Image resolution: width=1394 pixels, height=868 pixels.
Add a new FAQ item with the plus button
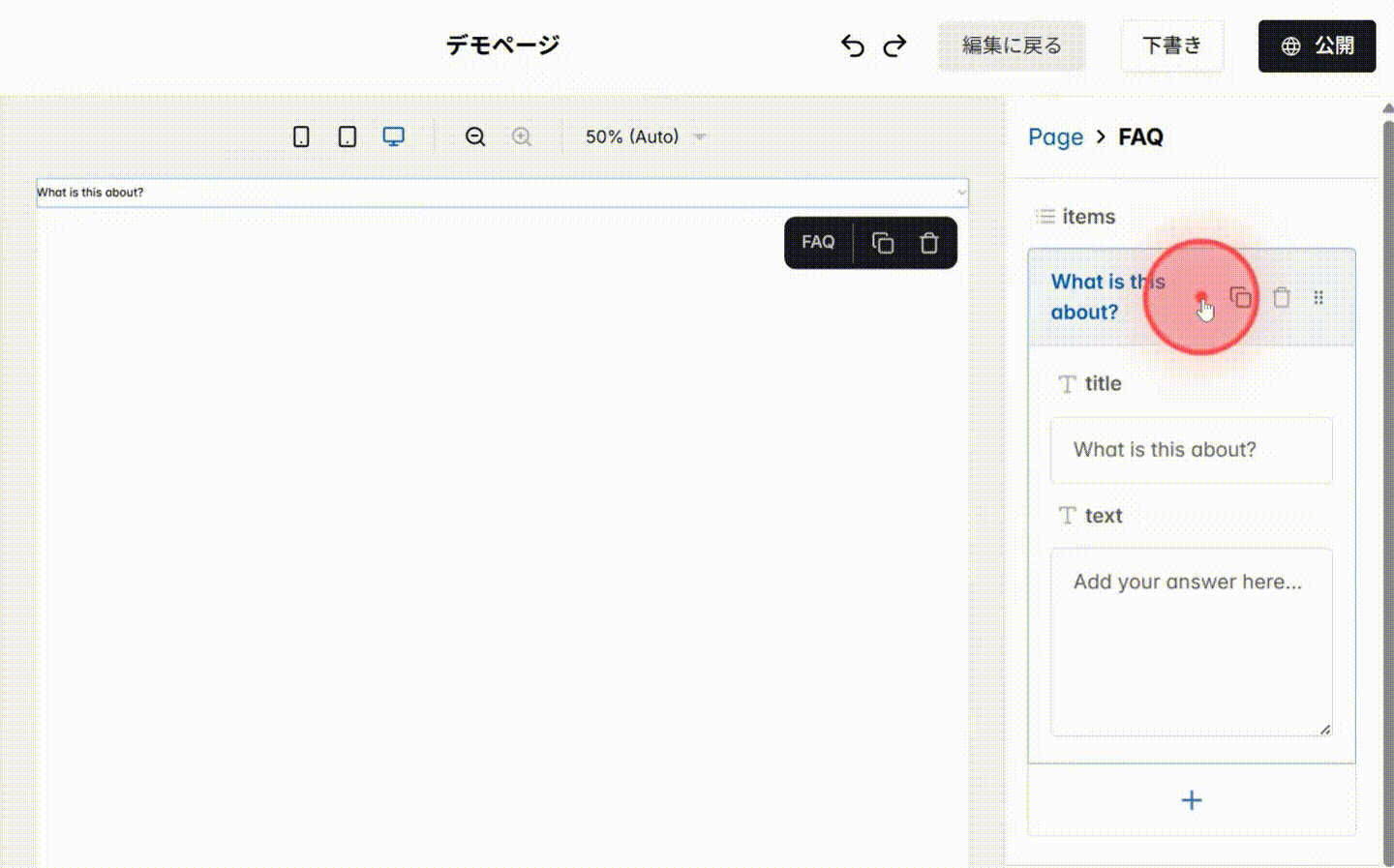tap(1192, 800)
